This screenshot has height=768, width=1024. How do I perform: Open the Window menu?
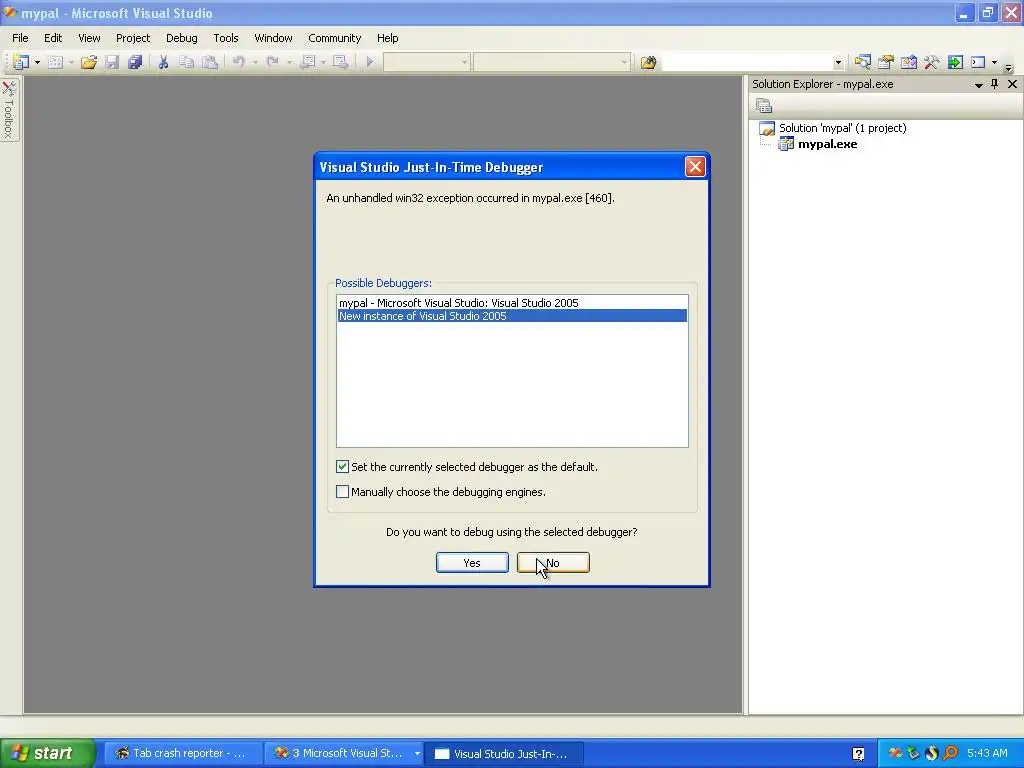click(x=274, y=38)
